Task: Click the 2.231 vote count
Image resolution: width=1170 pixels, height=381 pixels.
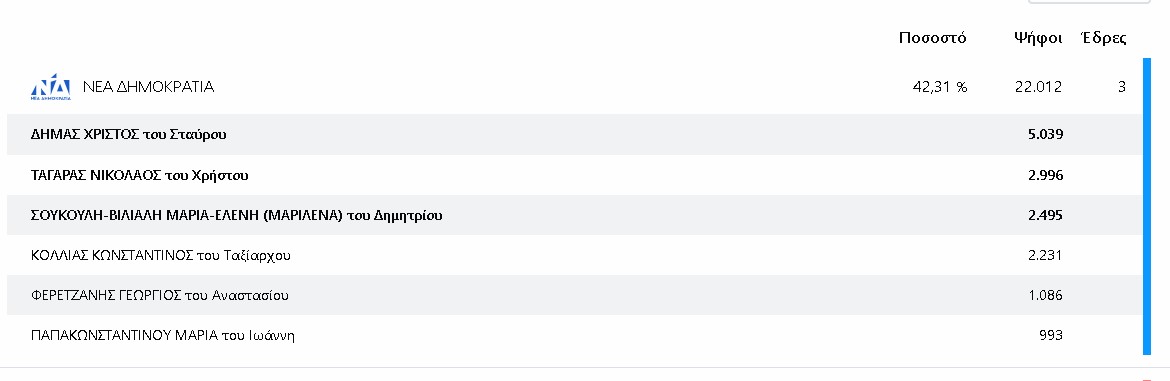Action: (x=1045, y=255)
